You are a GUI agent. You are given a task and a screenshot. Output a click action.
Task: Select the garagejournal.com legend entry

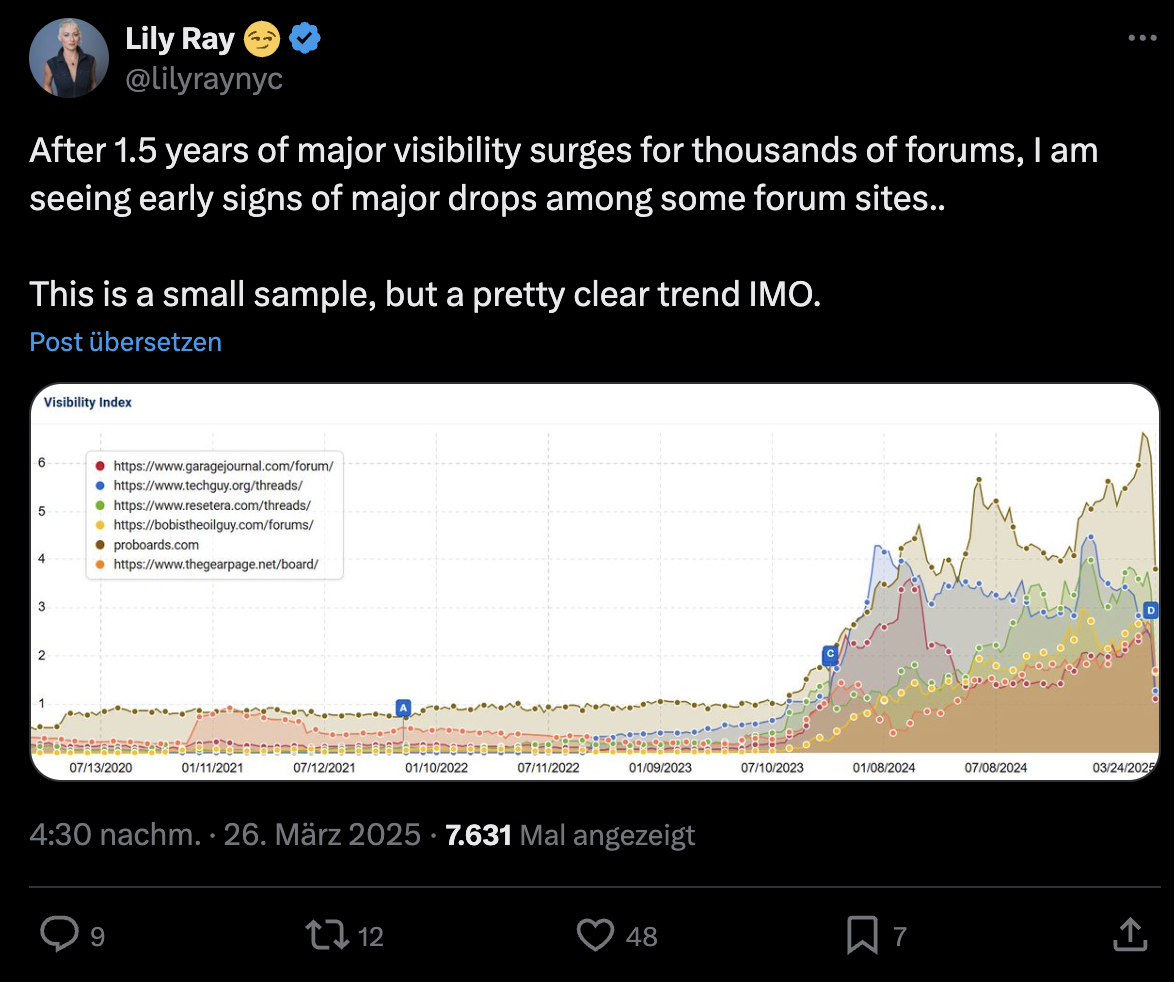(225, 466)
